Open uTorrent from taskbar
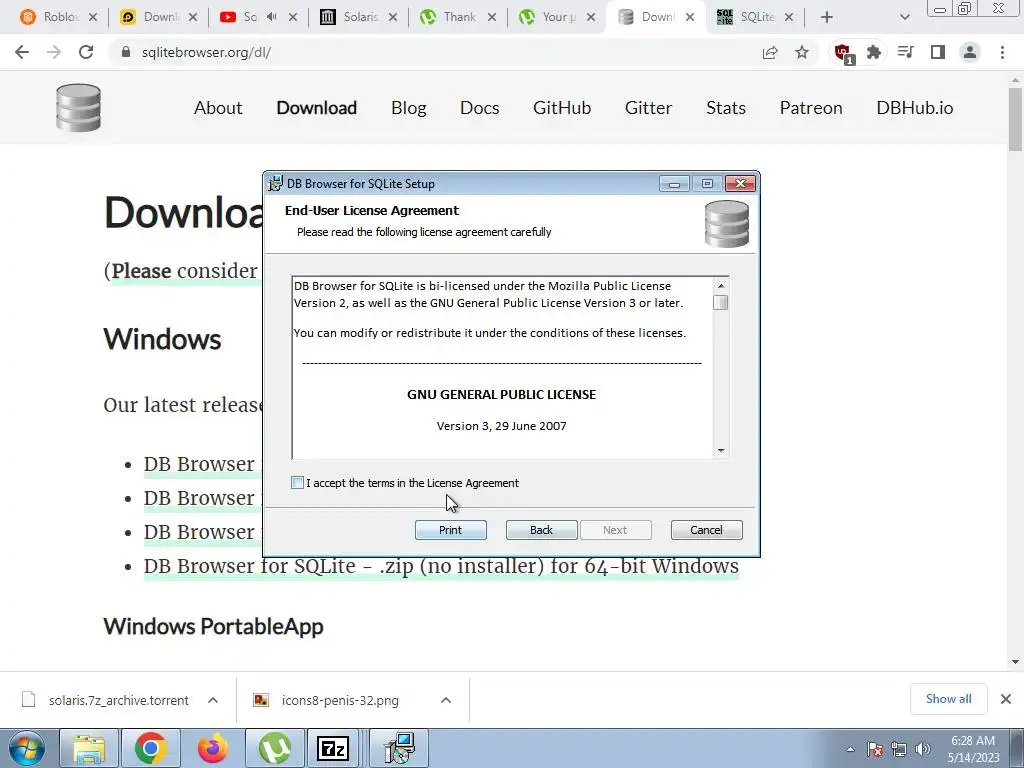The height and width of the screenshot is (768, 1024). [274, 748]
